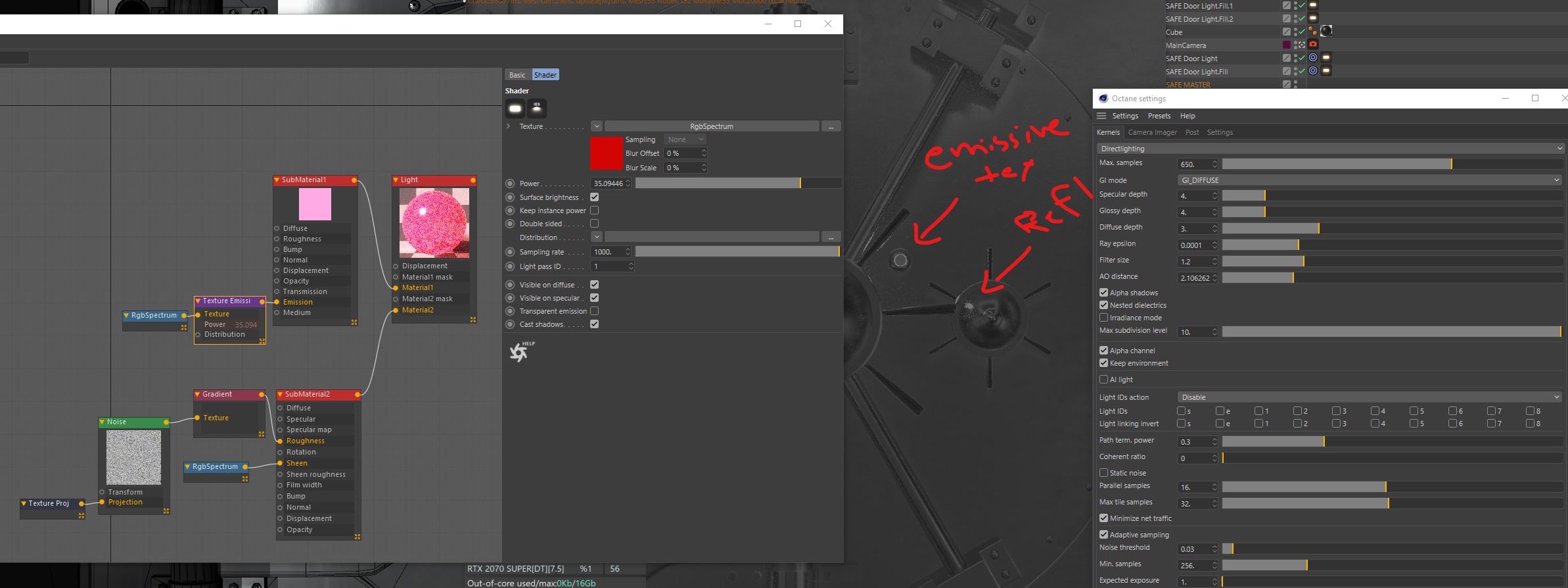Disable Surface brightness checkbox
Viewport: 1568px width, 588px height.
click(x=594, y=197)
